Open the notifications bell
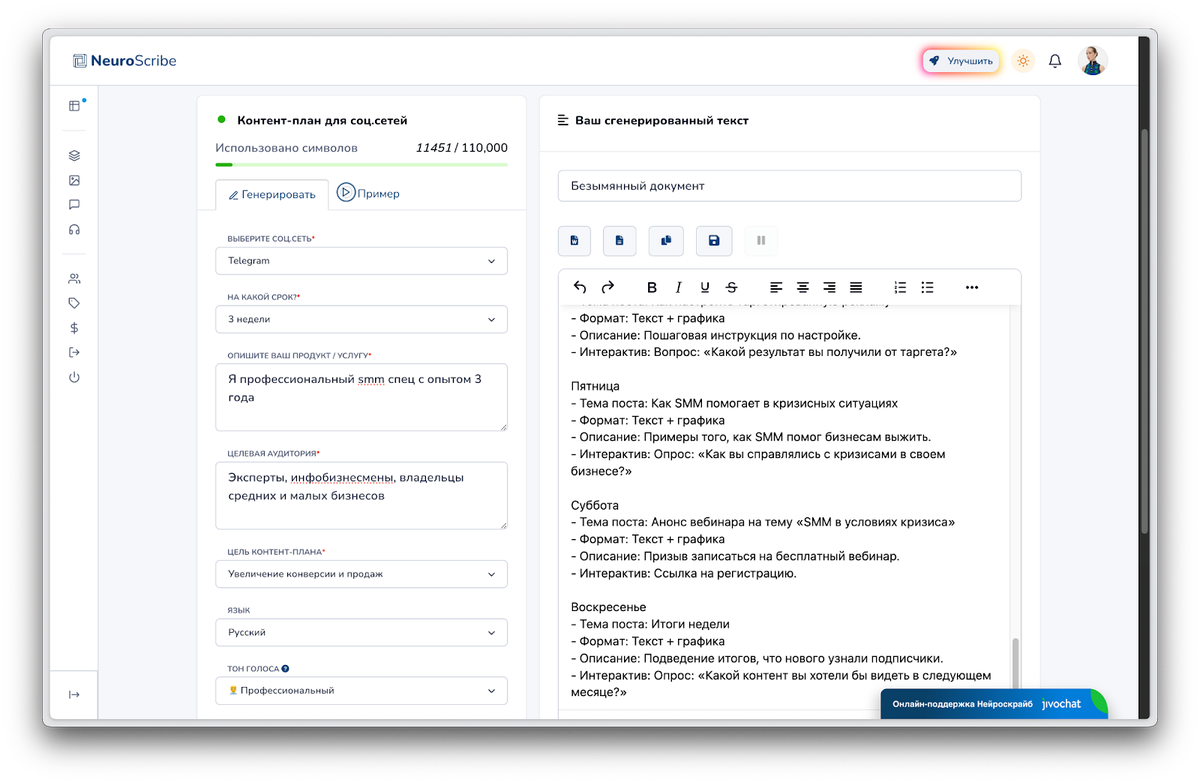1200x783 pixels. coord(1055,61)
